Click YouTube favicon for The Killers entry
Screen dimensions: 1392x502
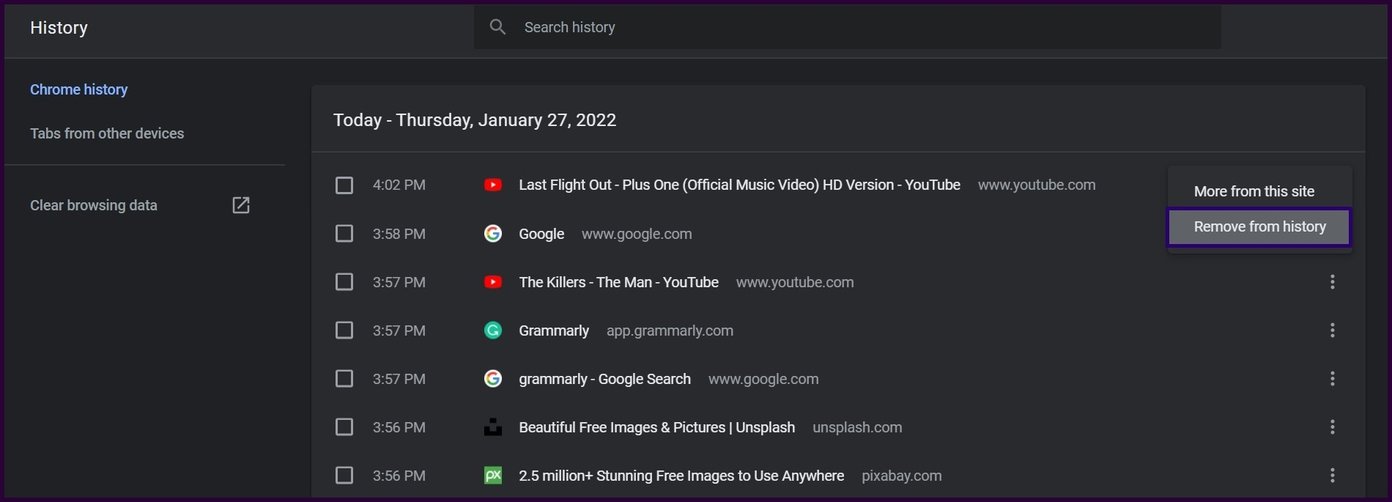493,282
